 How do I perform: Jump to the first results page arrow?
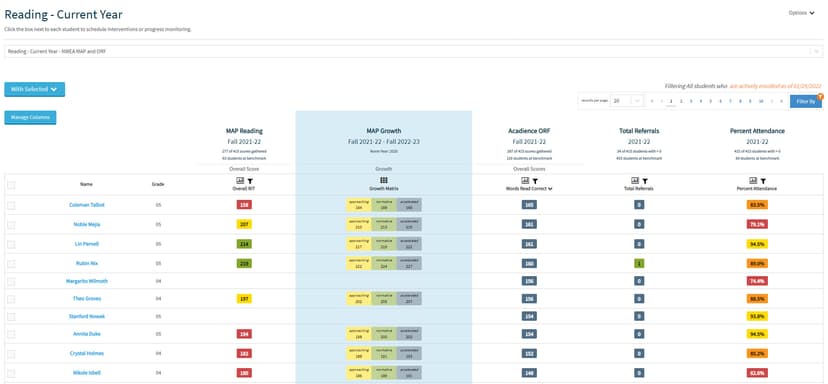652,101
